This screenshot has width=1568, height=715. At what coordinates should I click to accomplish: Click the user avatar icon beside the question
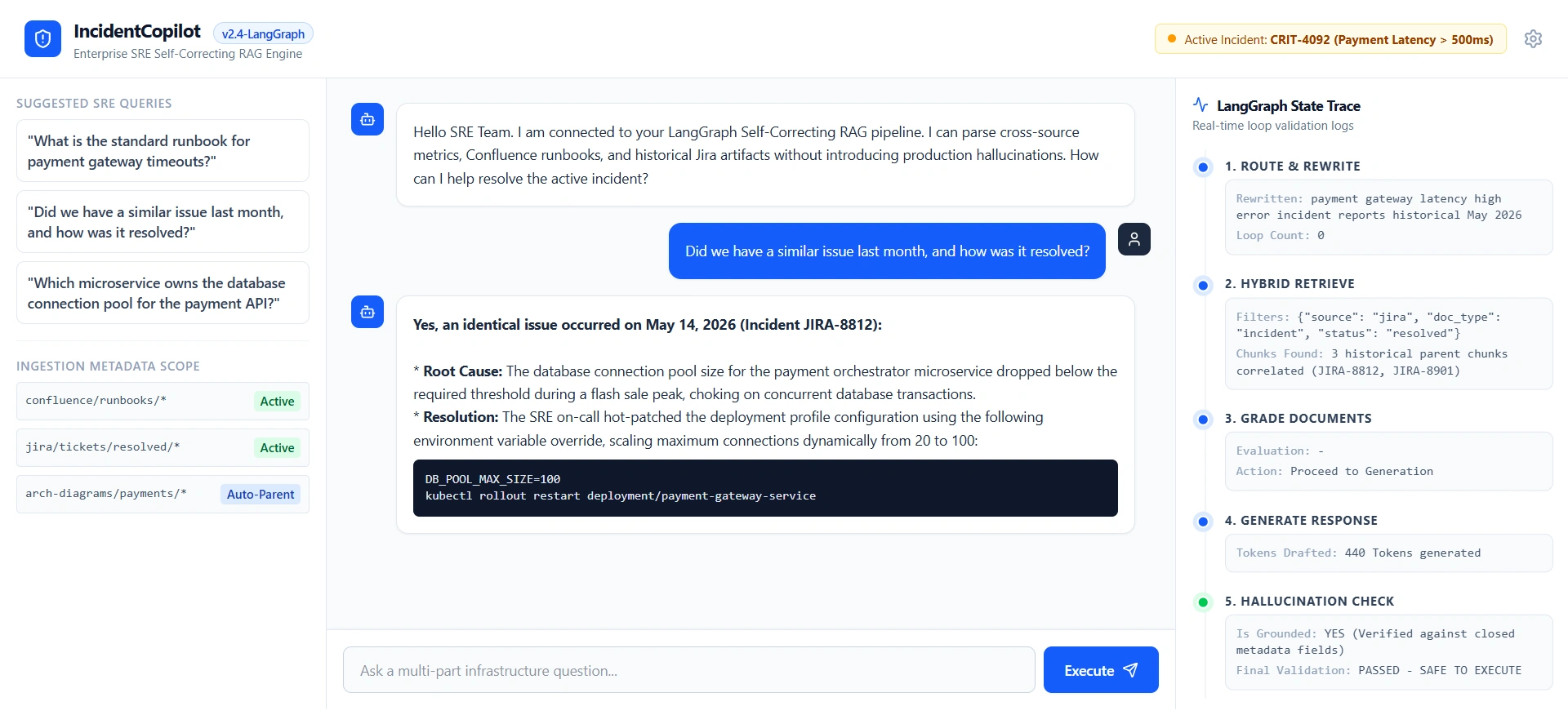pos(1134,239)
